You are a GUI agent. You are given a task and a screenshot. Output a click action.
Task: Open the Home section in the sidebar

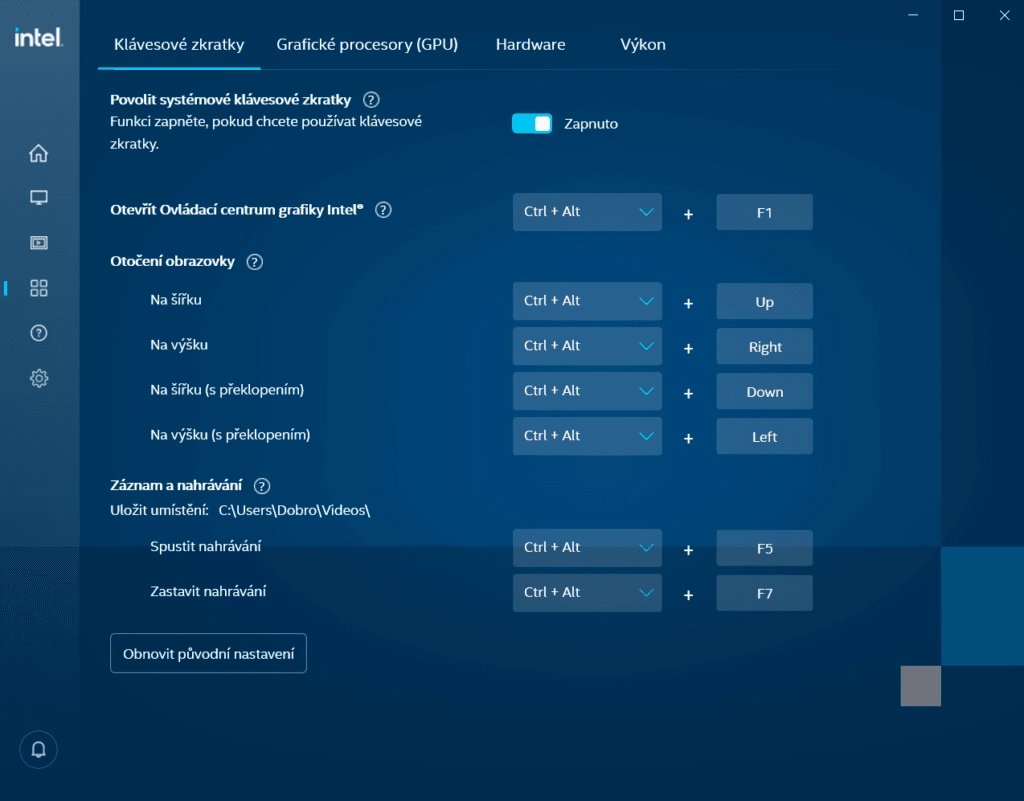tap(38, 153)
